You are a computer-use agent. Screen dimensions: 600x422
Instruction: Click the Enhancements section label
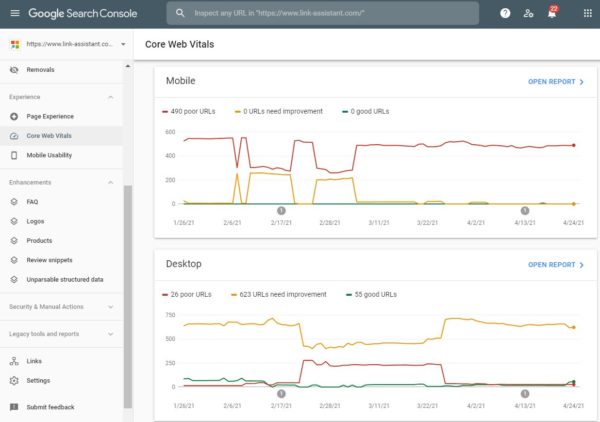pos(30,182)
